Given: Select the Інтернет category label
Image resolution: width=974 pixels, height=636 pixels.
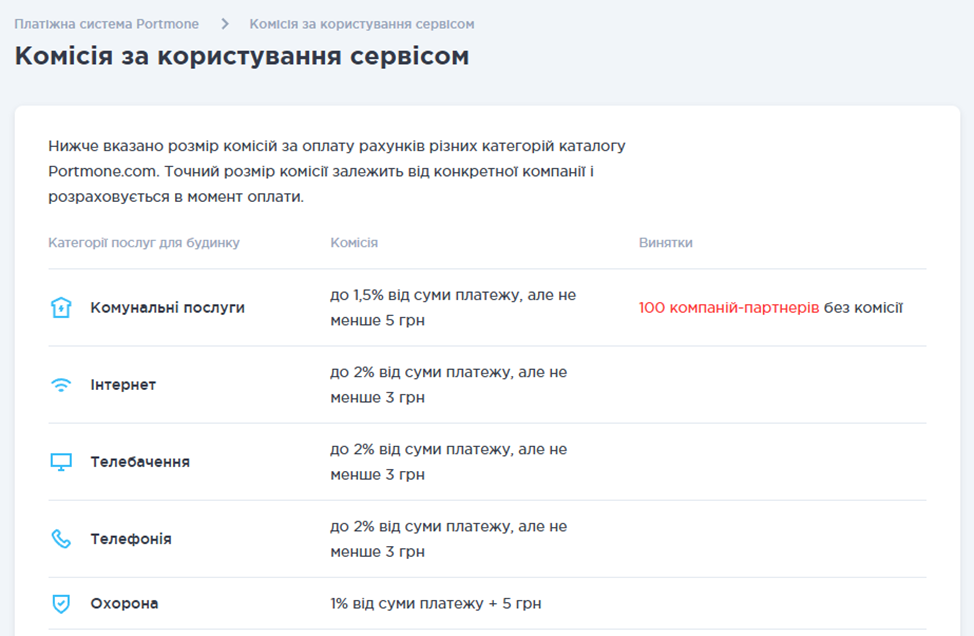Looking at the screenshot, I should (123, 385).
